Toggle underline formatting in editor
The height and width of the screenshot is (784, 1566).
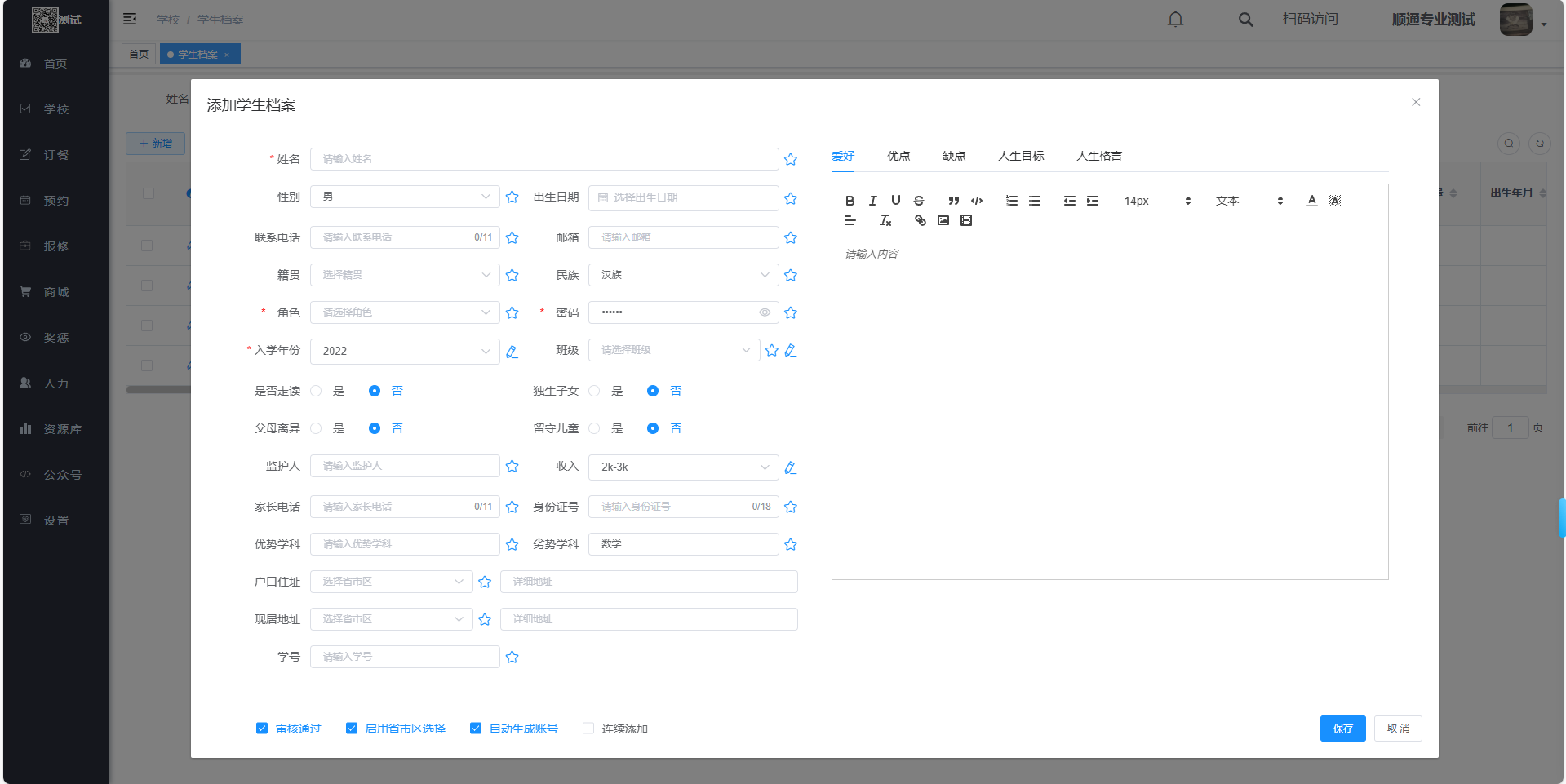click(895, 201)
